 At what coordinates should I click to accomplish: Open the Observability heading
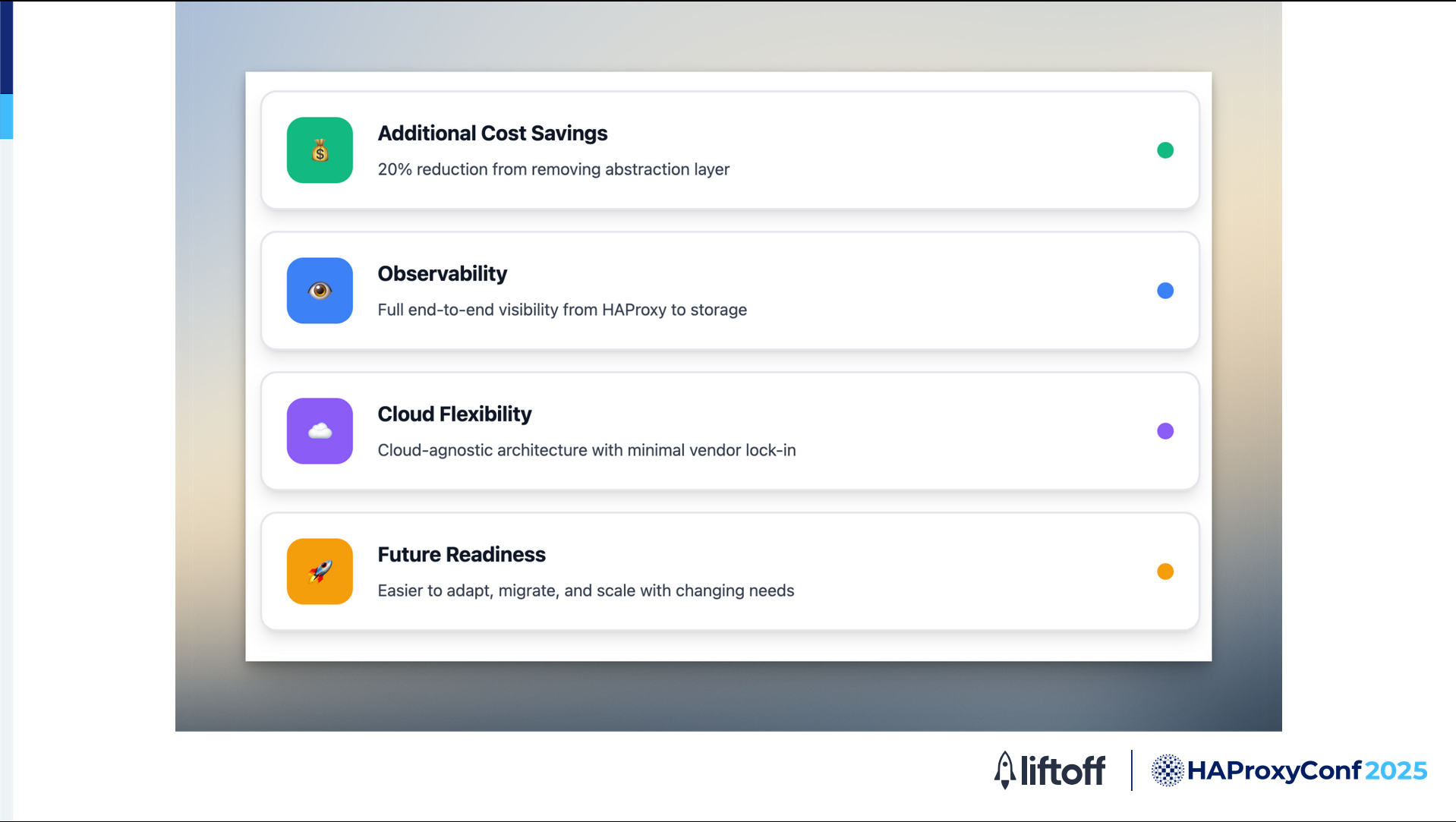click(x=443, y=273)
